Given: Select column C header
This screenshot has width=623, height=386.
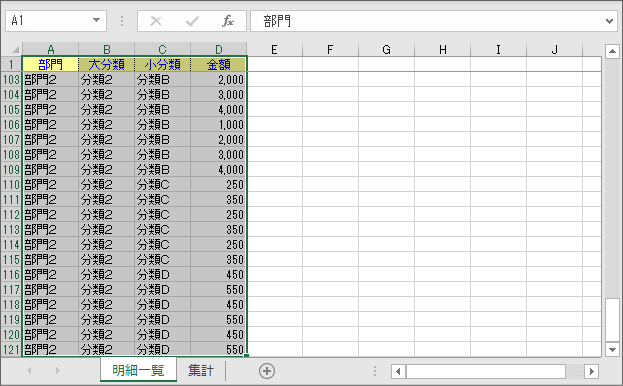Looking at the screenshot, I should tap(163, 50).
